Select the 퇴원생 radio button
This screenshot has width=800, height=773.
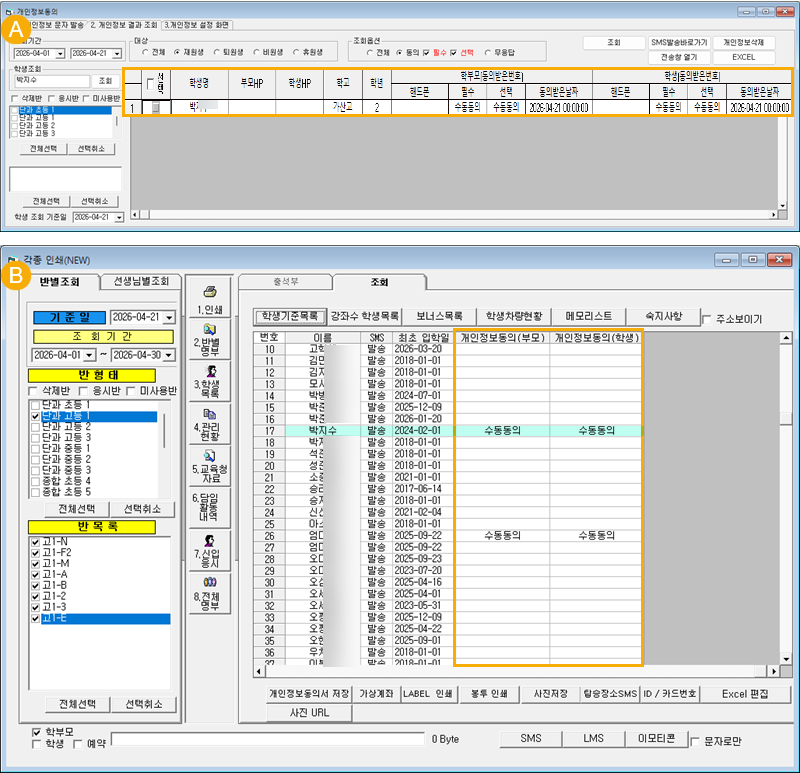click(219, 52)
